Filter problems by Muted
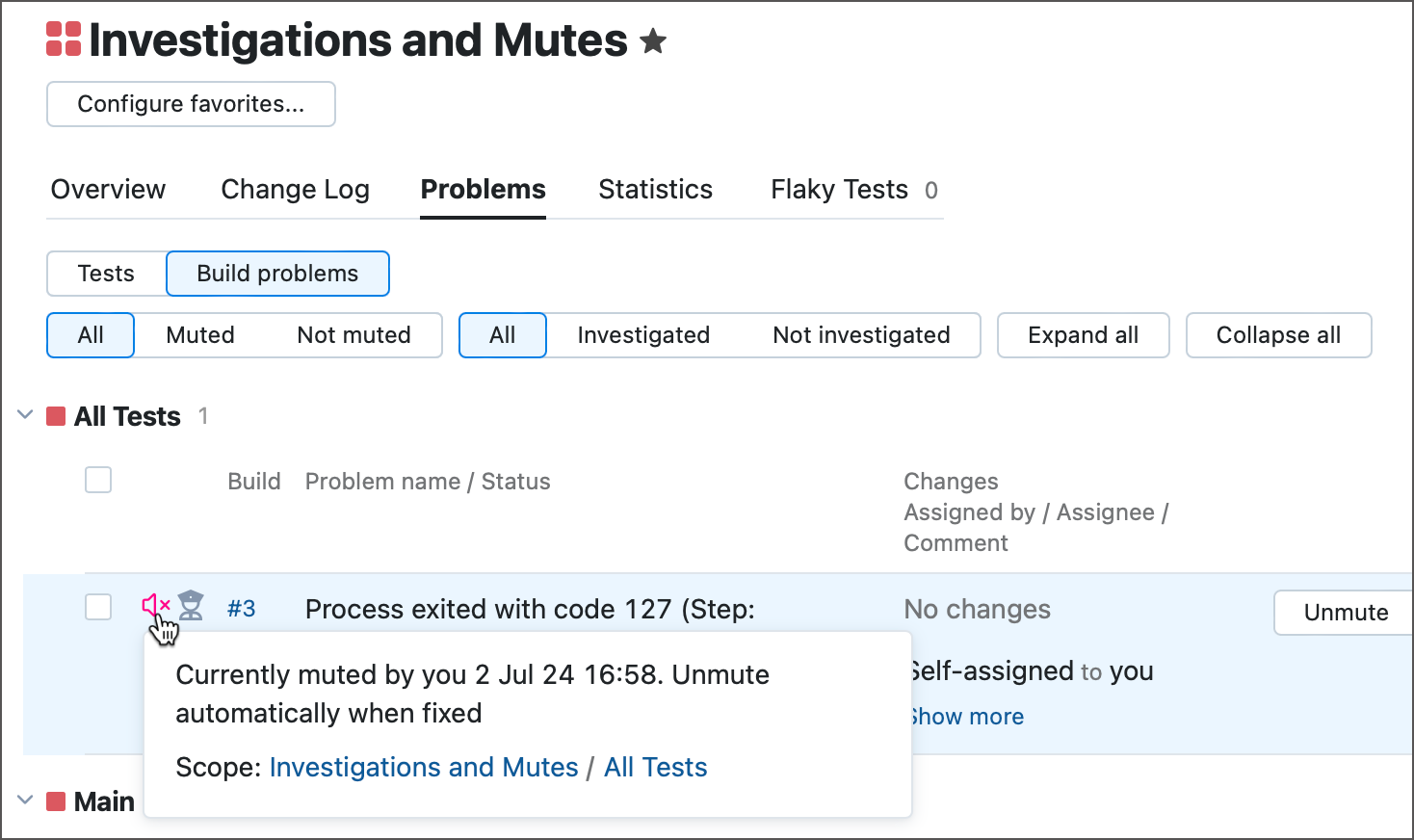Image resolution: width=1414 pixels, height=840 pixels. (x=200, y=335)
